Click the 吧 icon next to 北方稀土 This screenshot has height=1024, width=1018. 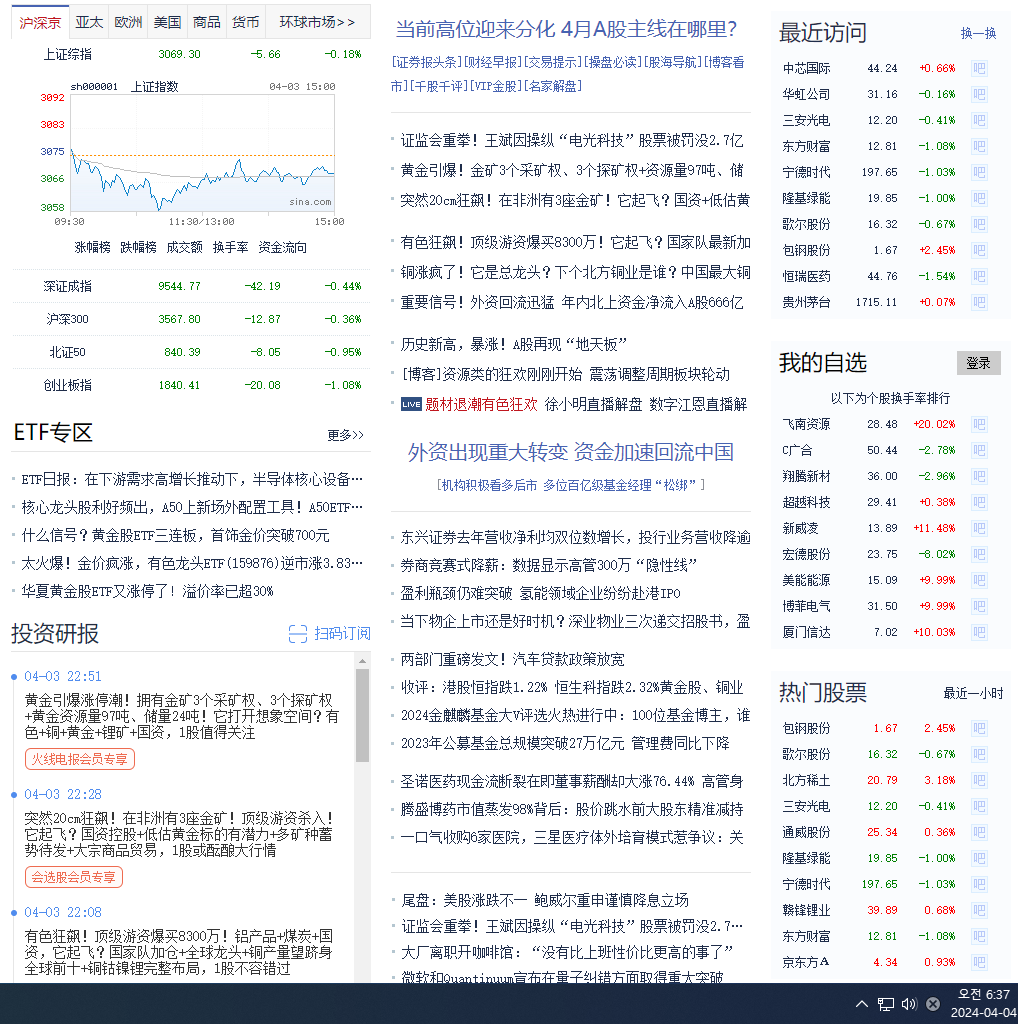tap(979, 780)
